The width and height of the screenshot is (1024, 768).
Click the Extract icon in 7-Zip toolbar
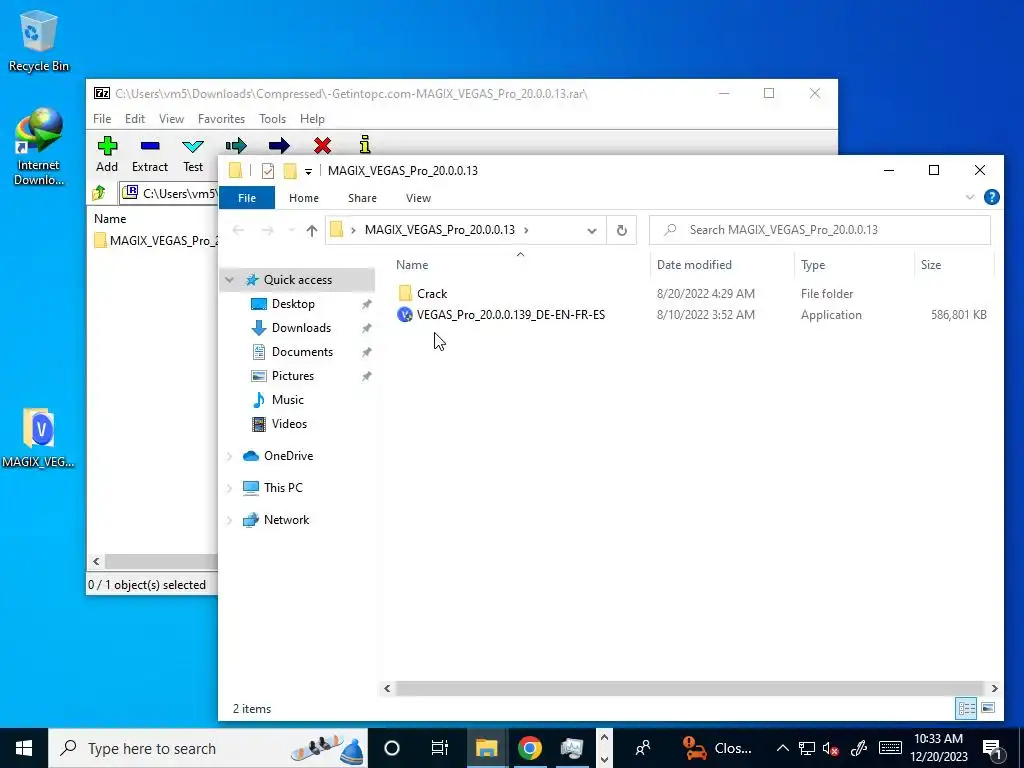click(x=150, y=146)
